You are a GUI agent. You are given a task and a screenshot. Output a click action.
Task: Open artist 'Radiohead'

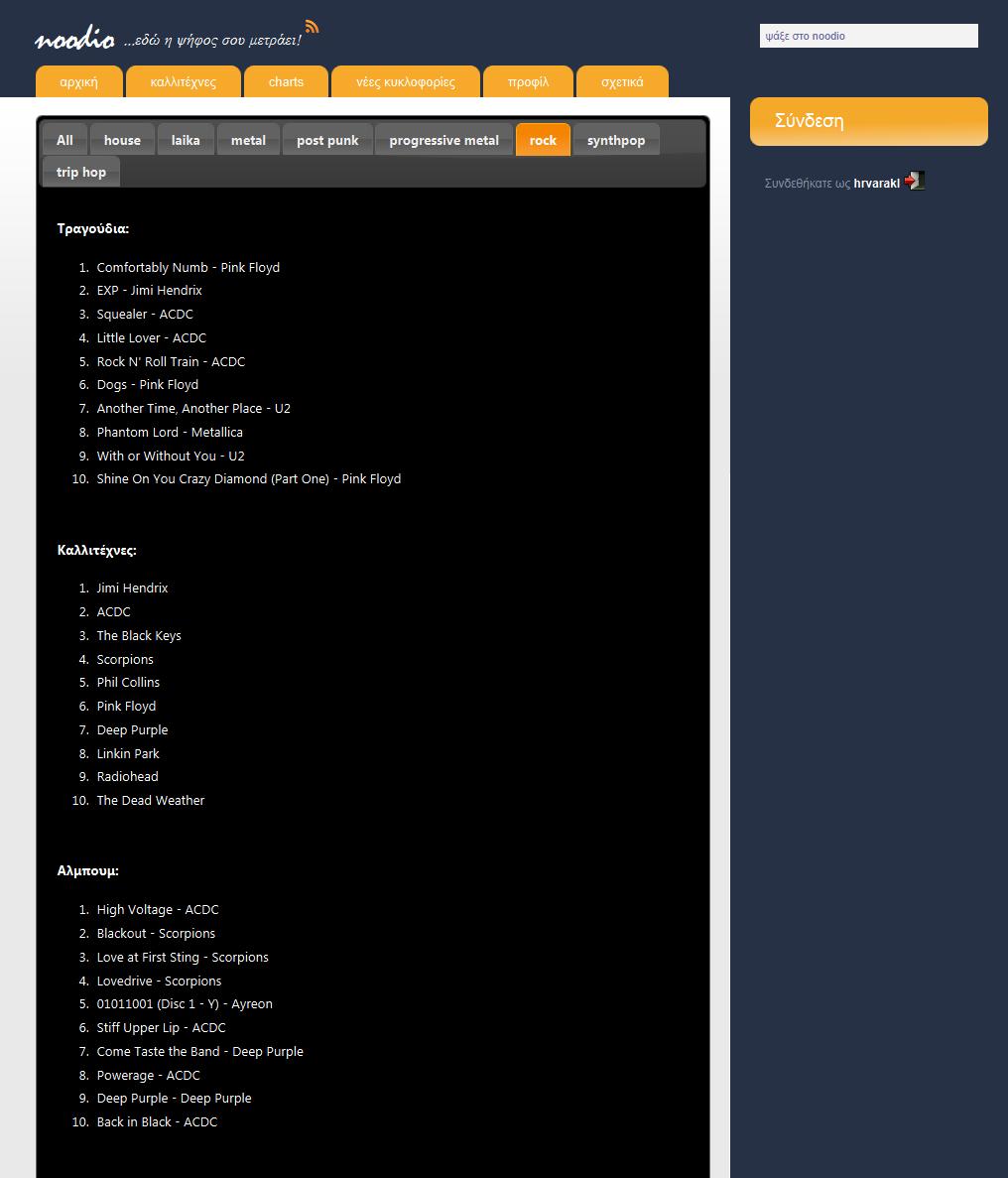[x=128, y=777]
